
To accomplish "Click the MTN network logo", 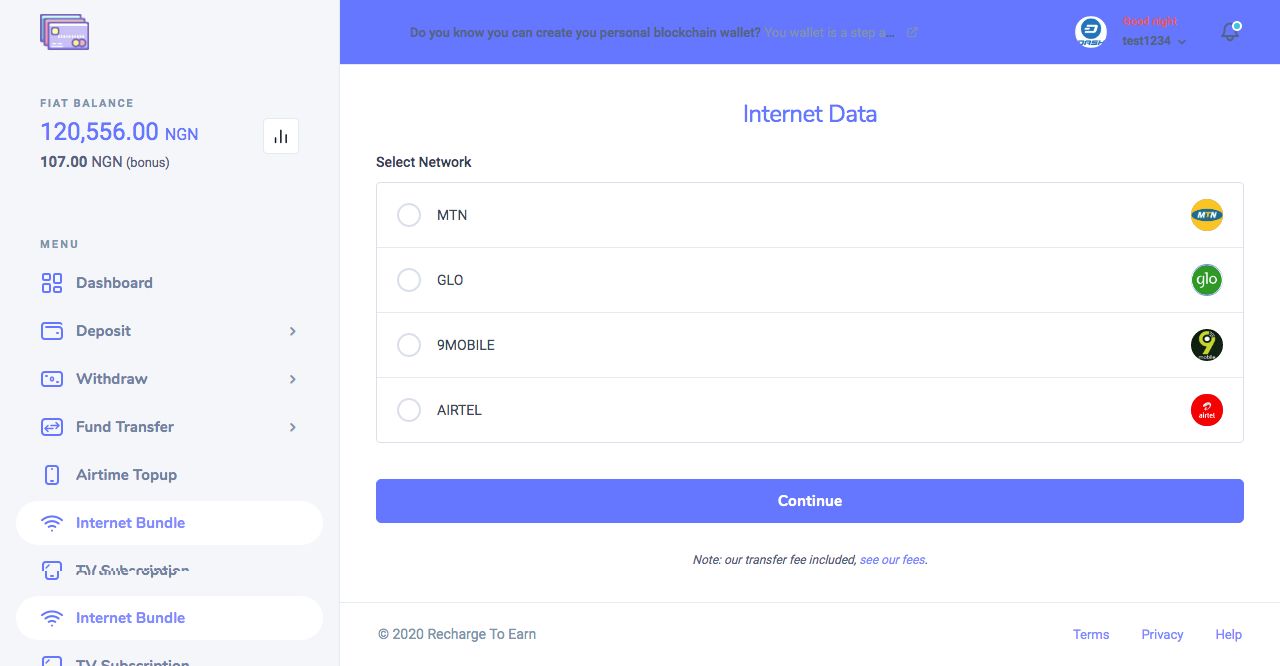I will (1207, 215).
